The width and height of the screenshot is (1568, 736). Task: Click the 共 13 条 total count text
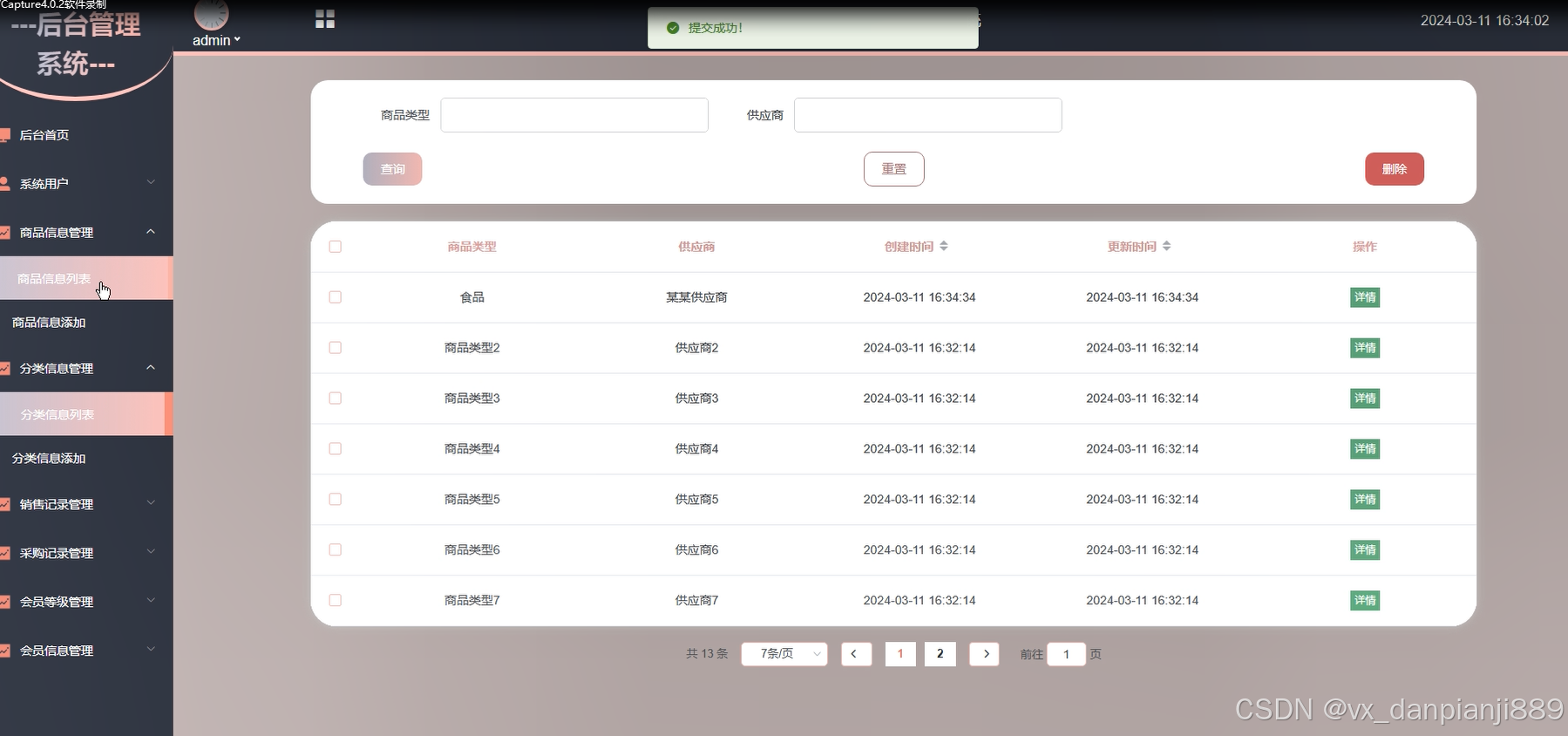click(x=707, y=654)
